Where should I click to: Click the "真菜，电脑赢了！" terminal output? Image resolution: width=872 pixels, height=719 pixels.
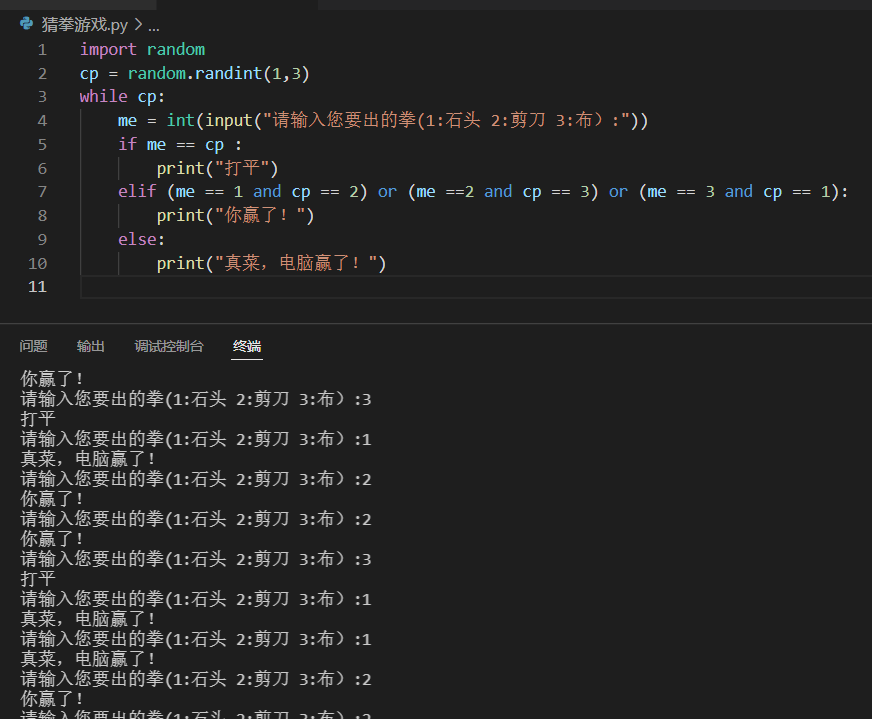[80, 458]
